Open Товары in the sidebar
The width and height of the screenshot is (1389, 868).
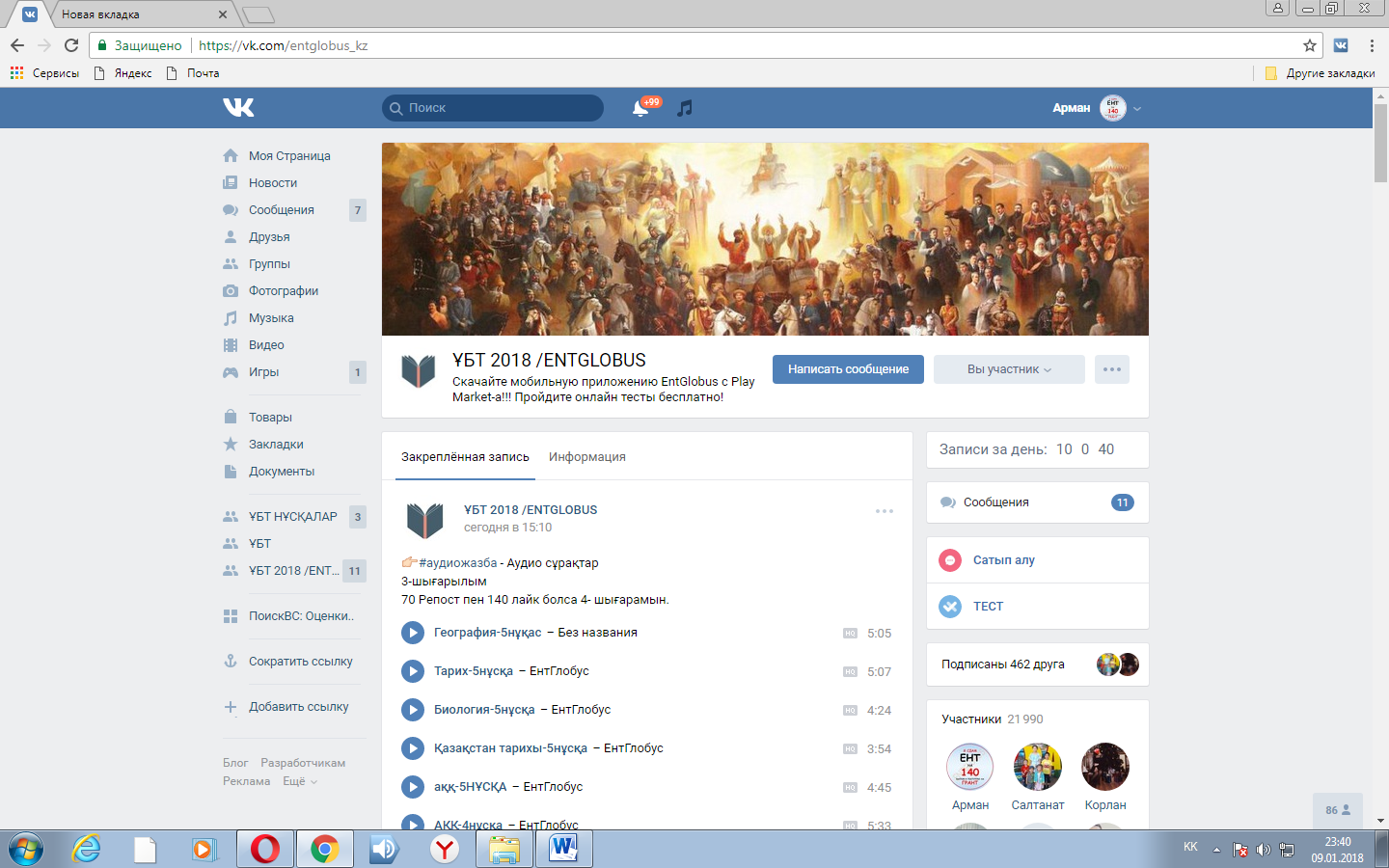[270, 418]
